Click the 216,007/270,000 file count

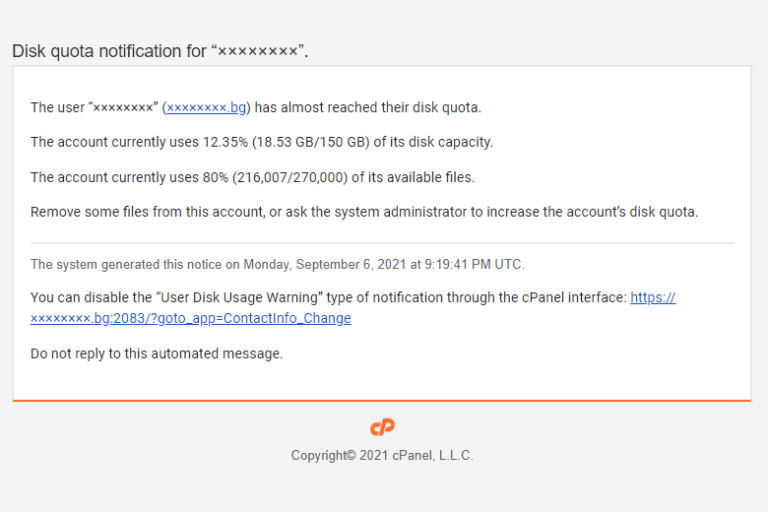click(290, 177)
